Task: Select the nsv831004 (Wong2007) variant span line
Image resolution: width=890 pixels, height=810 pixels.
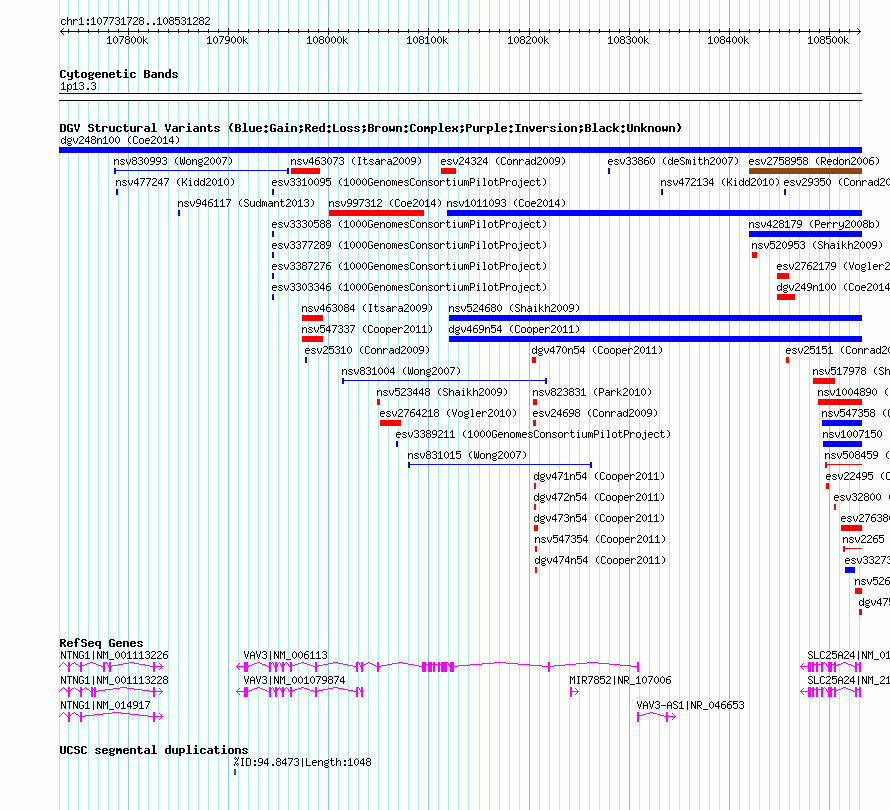Action: (x=444, y=381)
